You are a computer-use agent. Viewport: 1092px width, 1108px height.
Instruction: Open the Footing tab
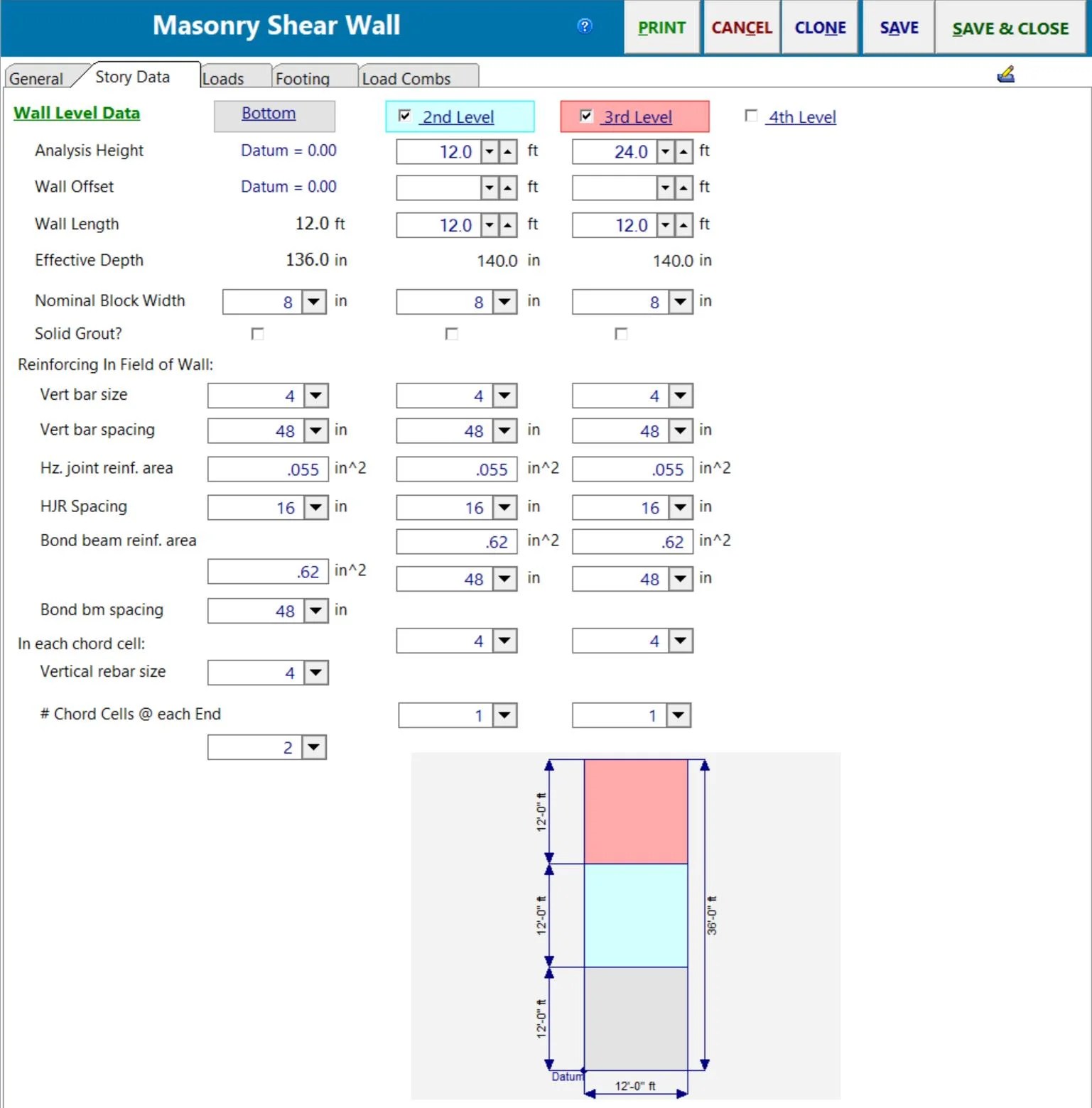pyautogui.click(x=303, y=78)
